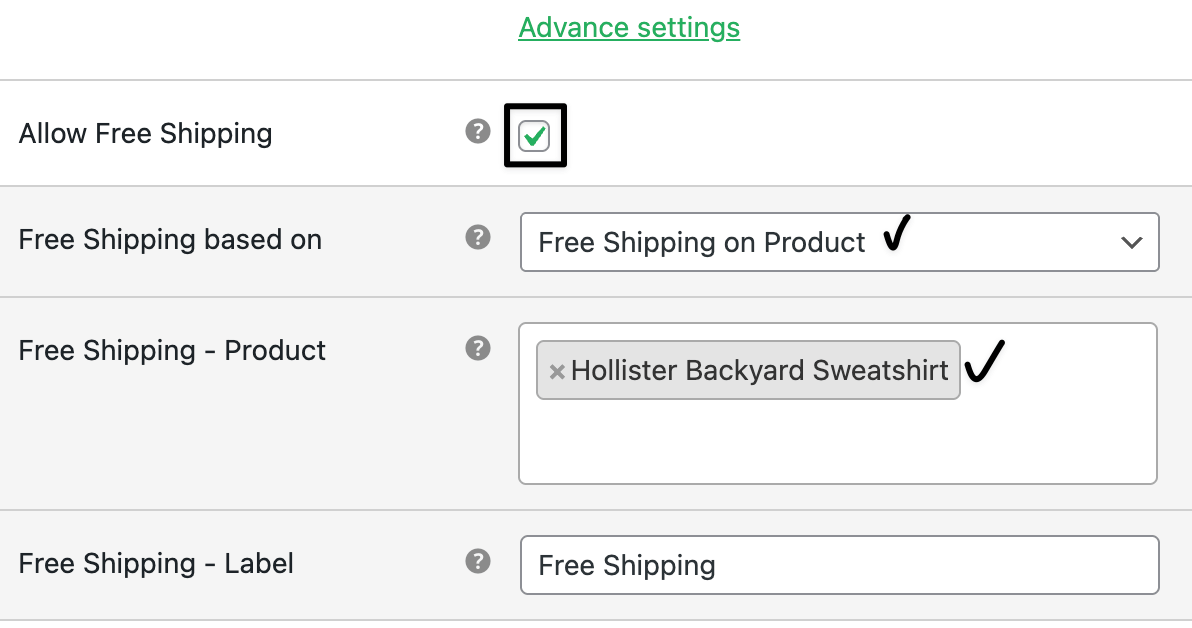Click the Free Shipping based on label text

tap(170, 240)
